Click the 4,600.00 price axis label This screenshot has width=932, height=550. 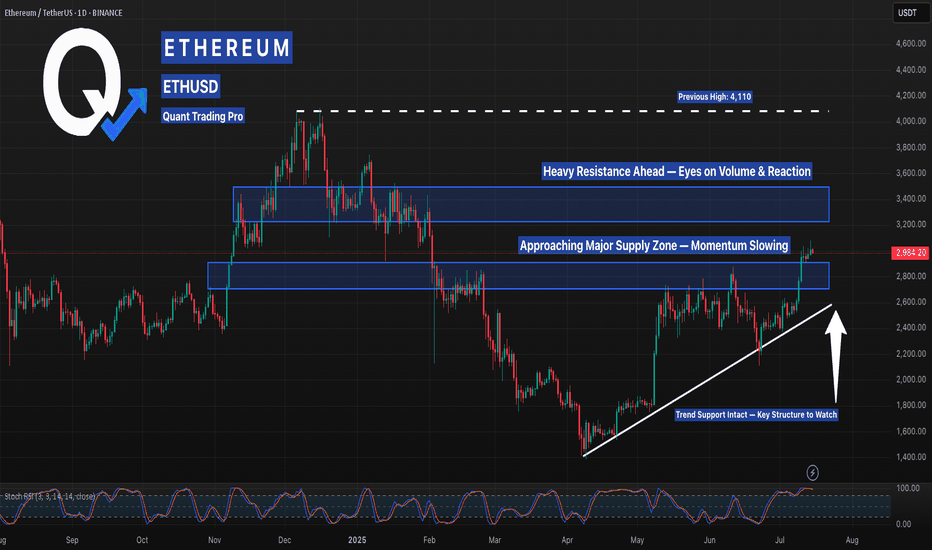click(911, 43)
